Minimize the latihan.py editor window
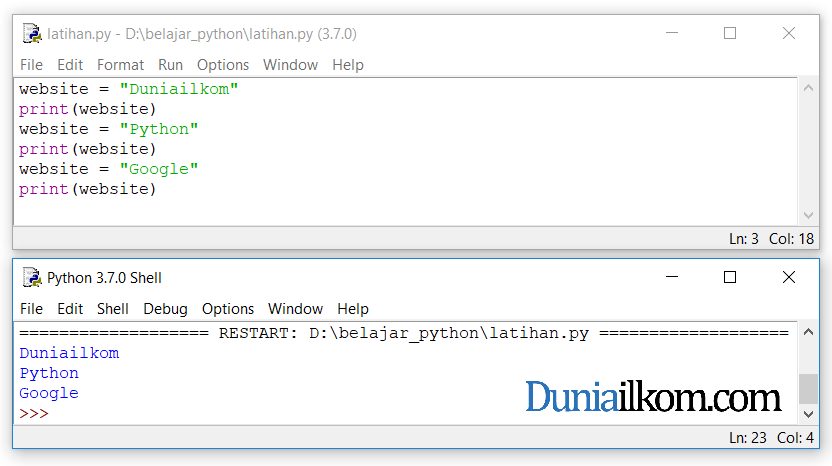Screen dimensions: 832x466 (x=672, y=33)
